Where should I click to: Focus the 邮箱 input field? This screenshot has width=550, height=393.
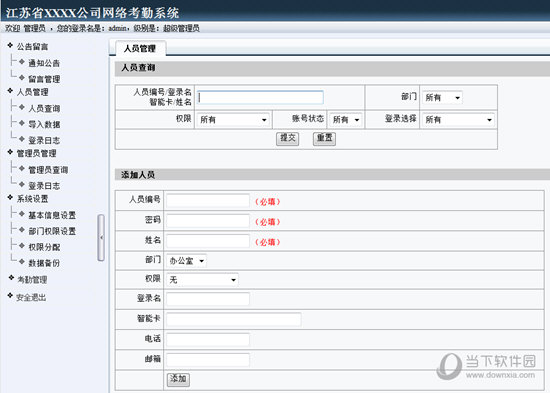[208, 360]
